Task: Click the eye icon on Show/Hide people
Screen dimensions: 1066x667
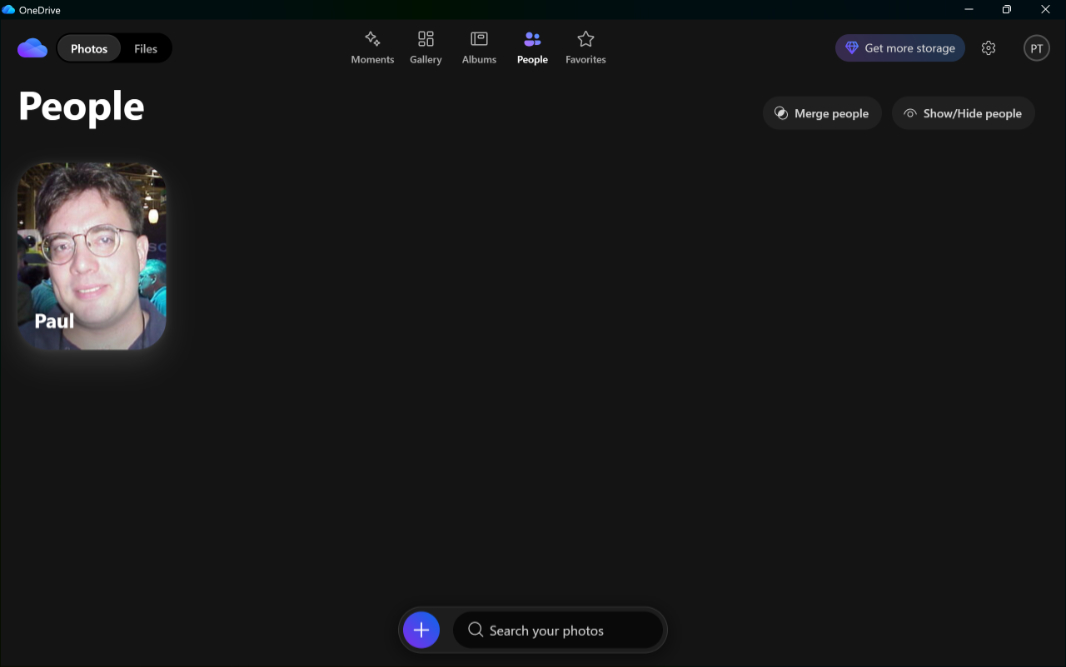Action: pos(910,113)
